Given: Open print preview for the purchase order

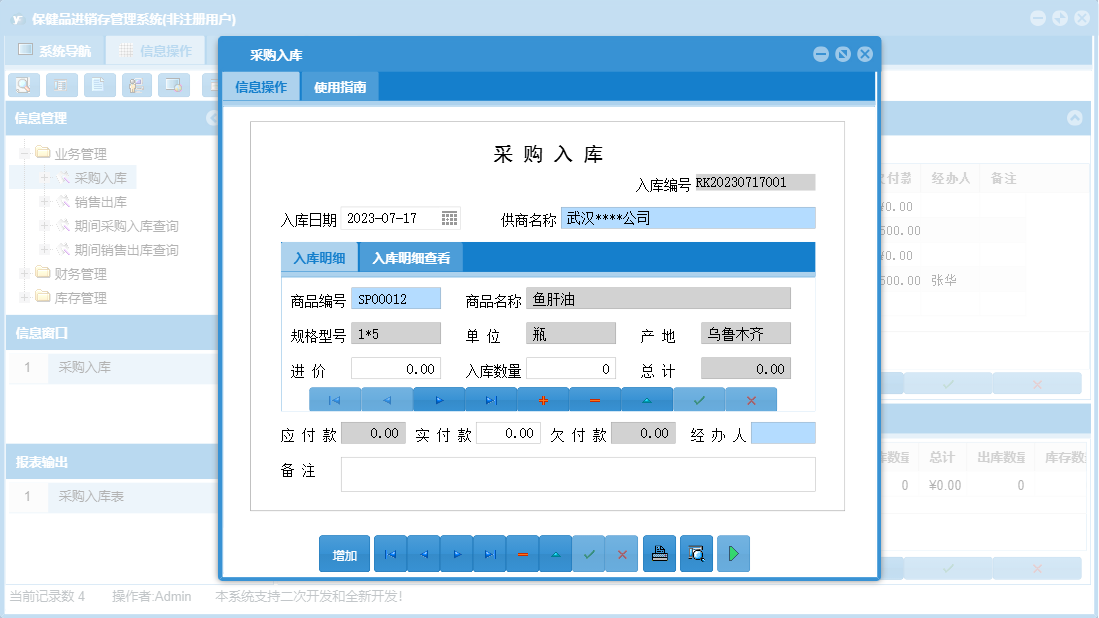Looking at the screenshot, I should pyautogui.click(x=696, y=553).
